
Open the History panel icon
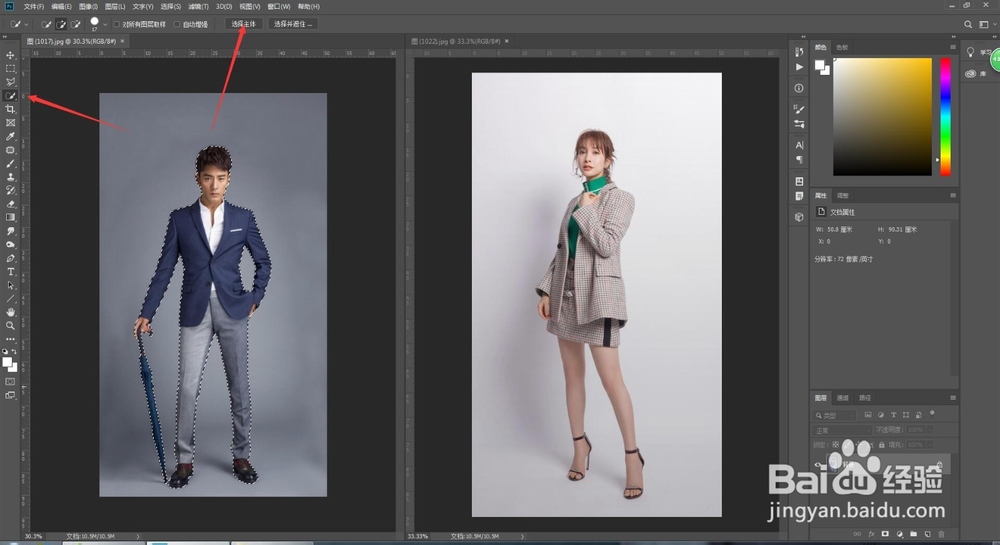click(799, 52)
